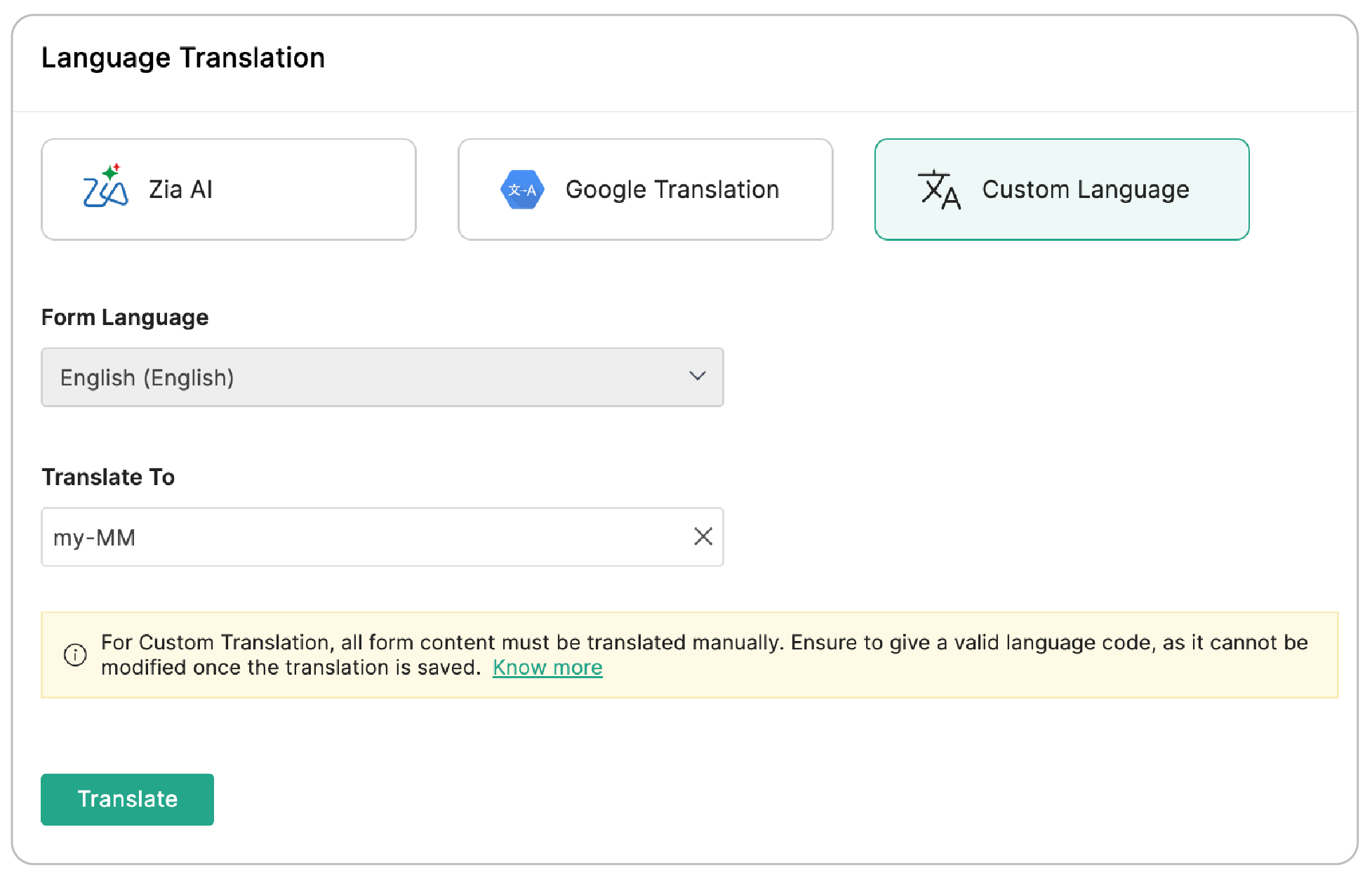Image resolution: width=1372 pixels, height=879 pixels.
Task: Click the Custom Language translate icon
Action: (x=939, y=190)
